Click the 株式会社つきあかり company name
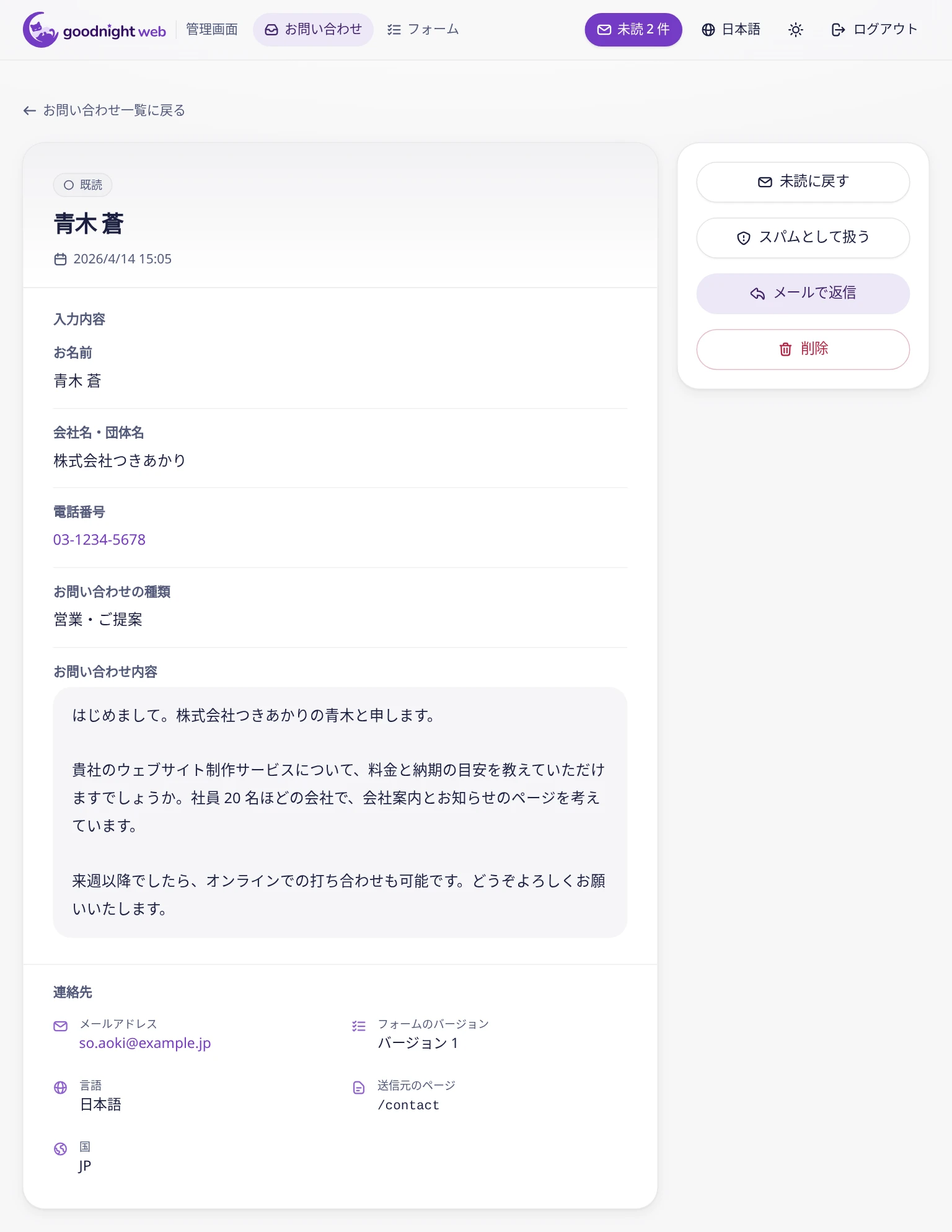 tap(120, 460)
